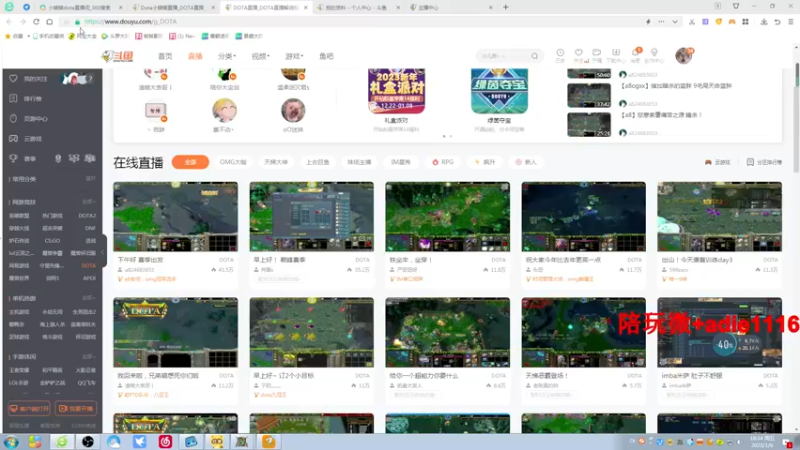This screenshot has height=450, width=800.
Task: Click the site search input field
Action: click(x=505, y=56)
